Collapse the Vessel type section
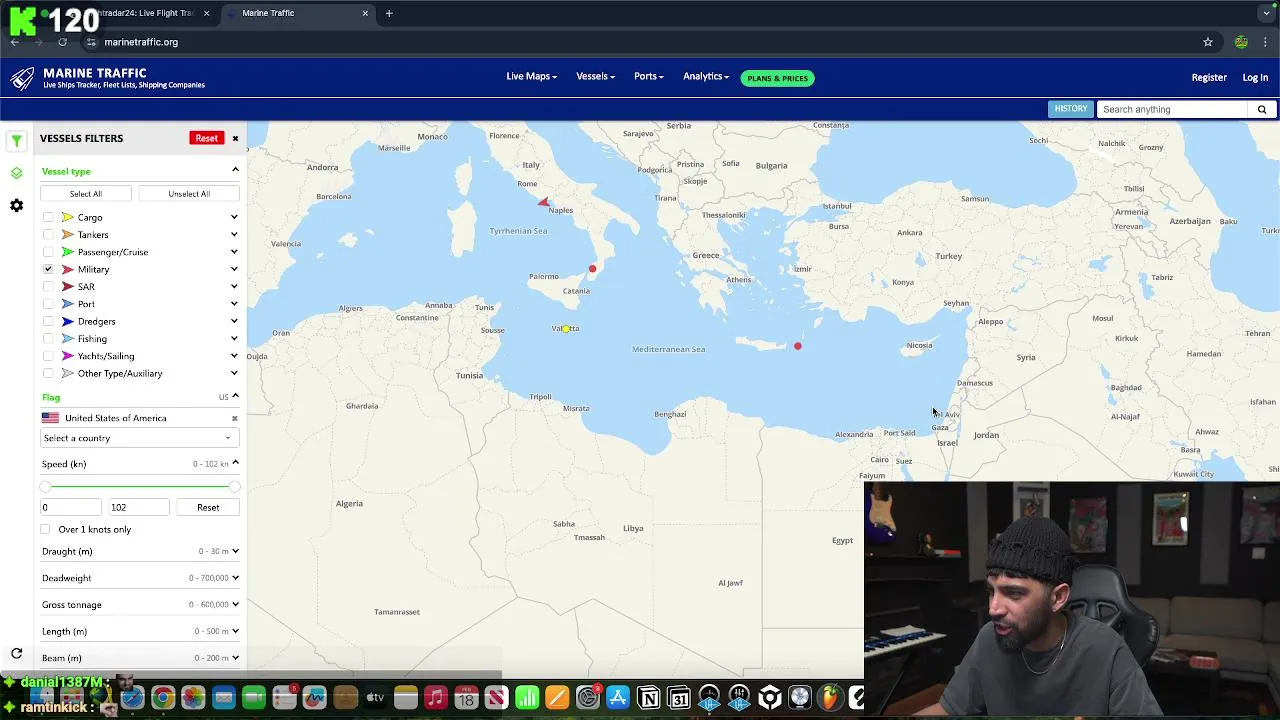Screen dimensions: 1280x720 coord(235,170)
